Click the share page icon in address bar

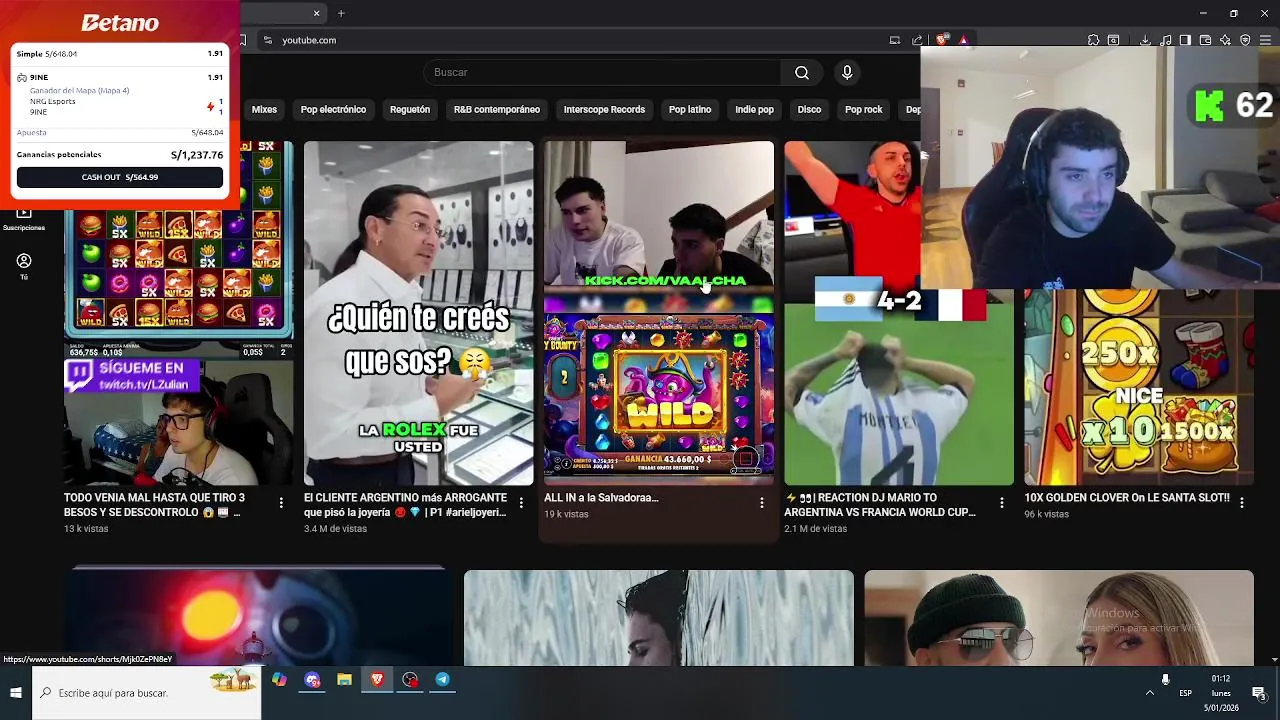917,40
